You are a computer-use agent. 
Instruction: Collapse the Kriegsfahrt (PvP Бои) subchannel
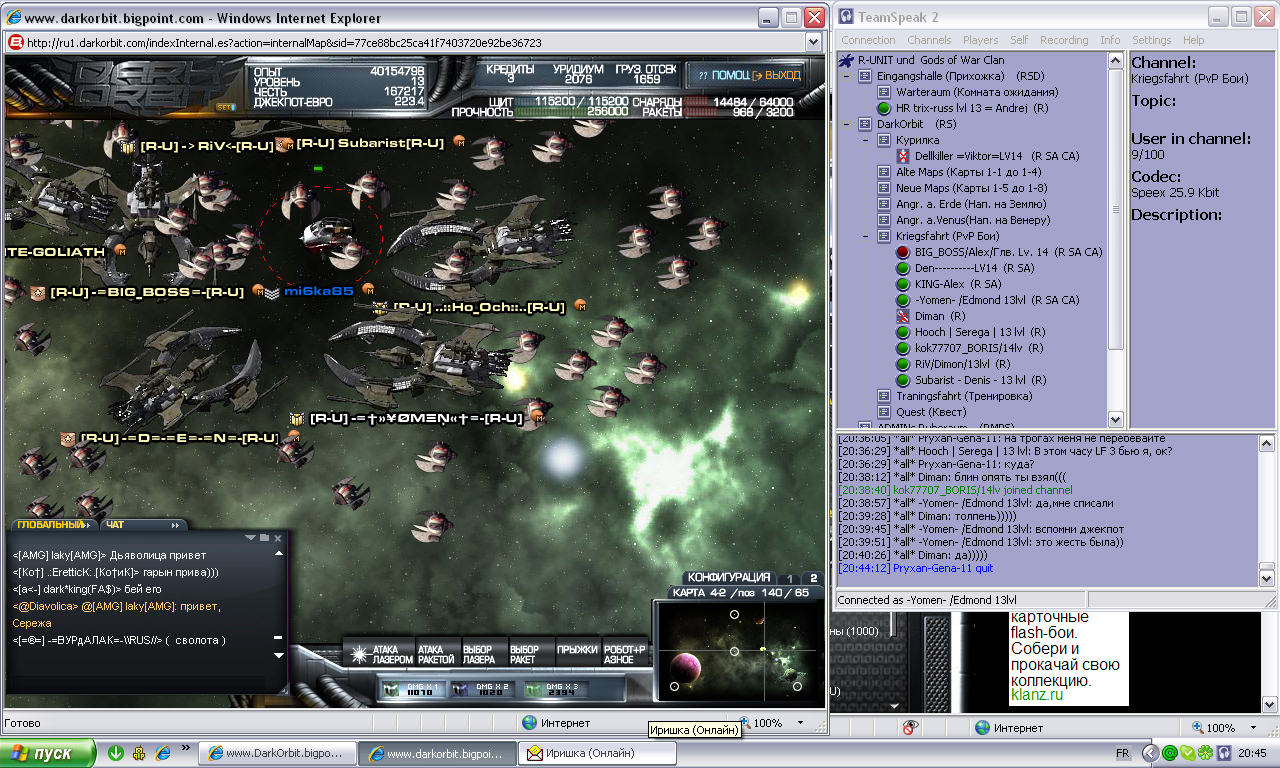click(x=865, y=236)
